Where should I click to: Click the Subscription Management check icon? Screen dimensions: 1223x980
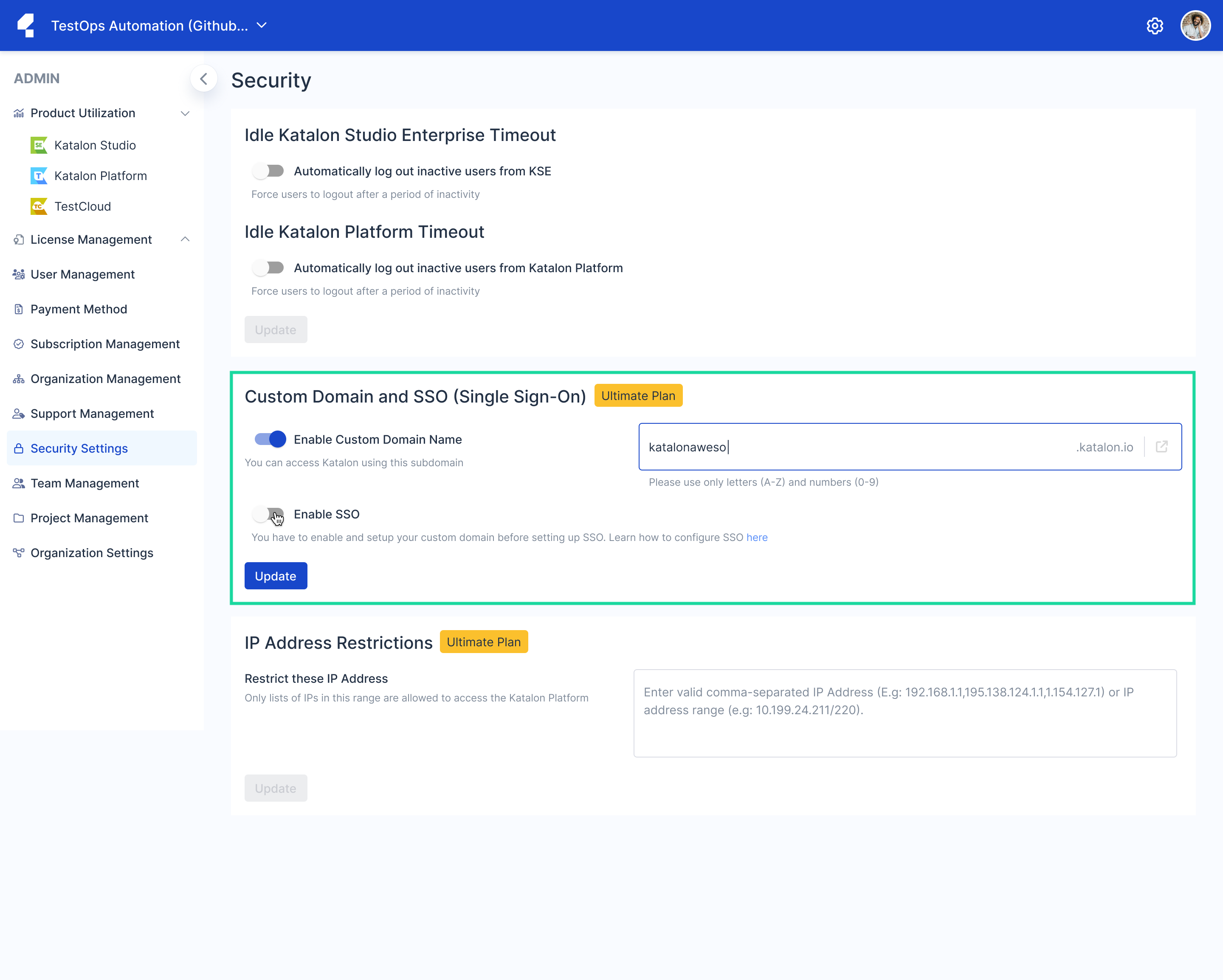point(19,344)
